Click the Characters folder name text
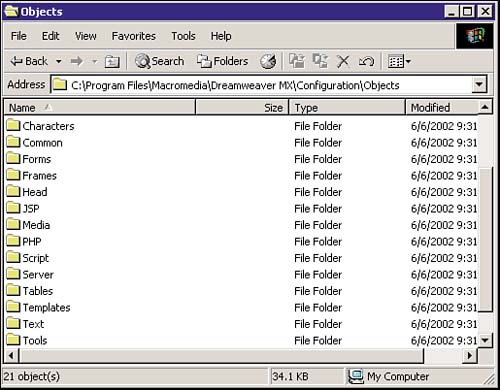 48,126
